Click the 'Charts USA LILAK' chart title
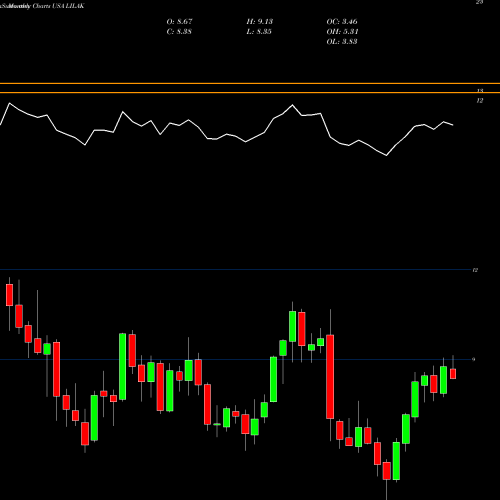 click(59, 6)
